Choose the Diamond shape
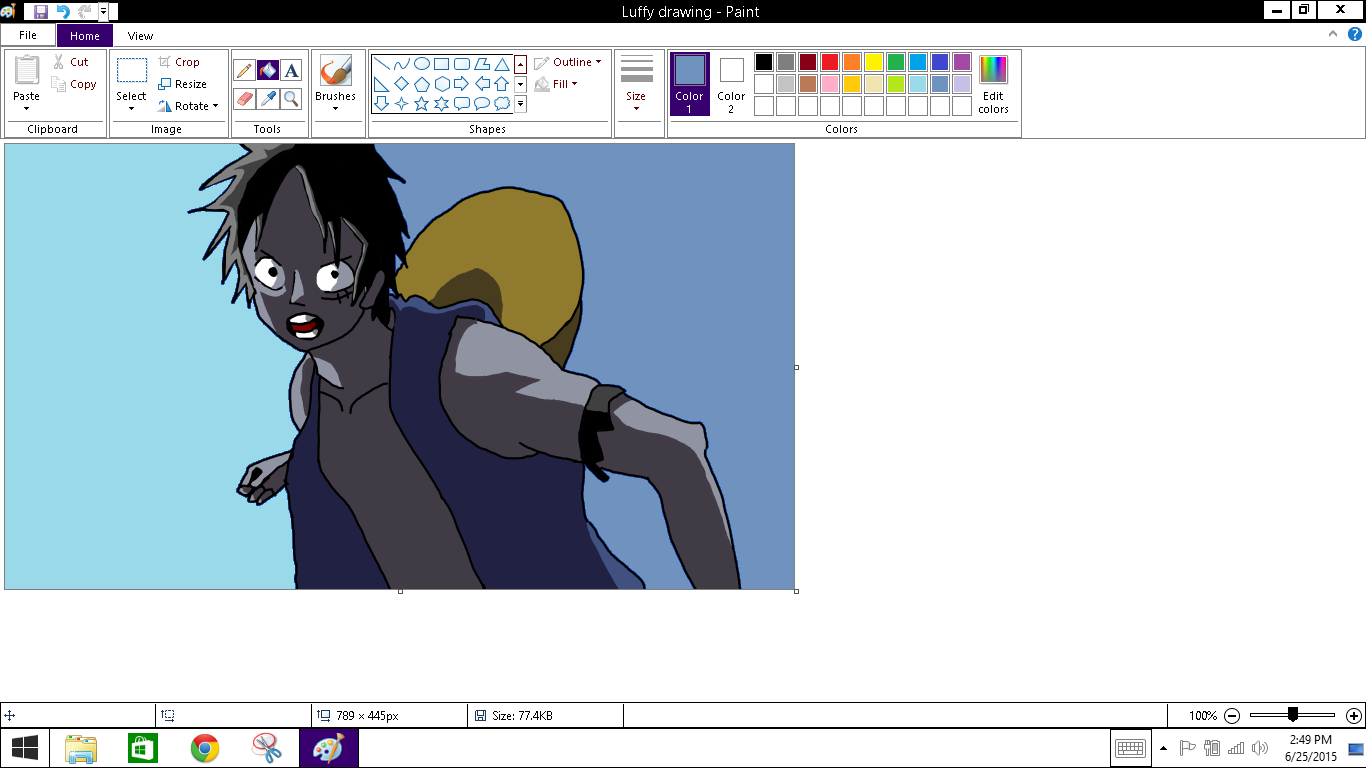This screenshot has height=768, width=1366. 402,84
